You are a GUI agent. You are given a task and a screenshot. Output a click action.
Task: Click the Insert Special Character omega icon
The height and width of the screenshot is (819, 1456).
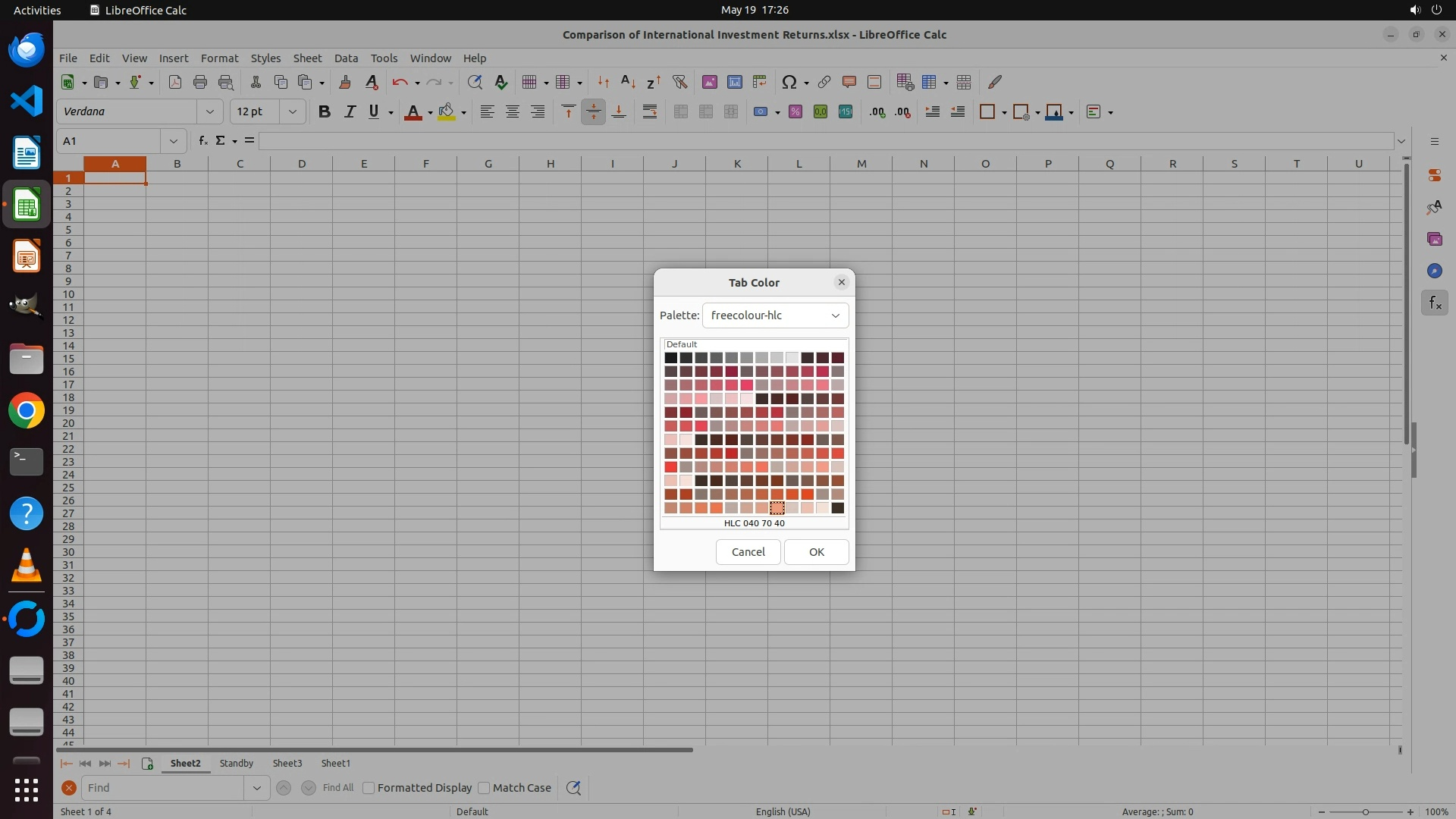[789, 82]
